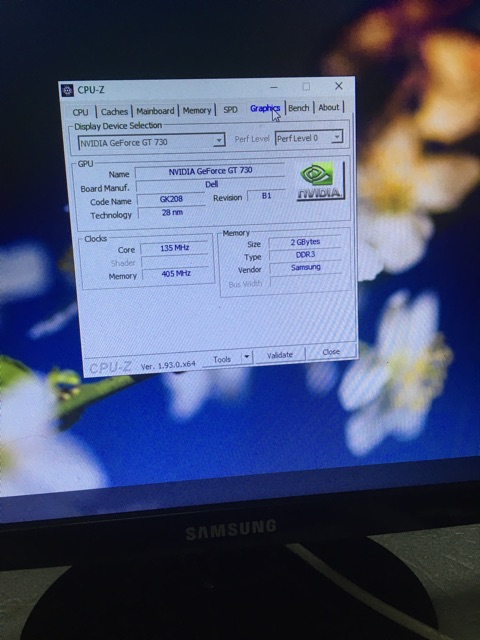This screenshot has width=480, height=640.
Task: Click the Validate button
Action: pyautogui.click(x=280, y=355)
